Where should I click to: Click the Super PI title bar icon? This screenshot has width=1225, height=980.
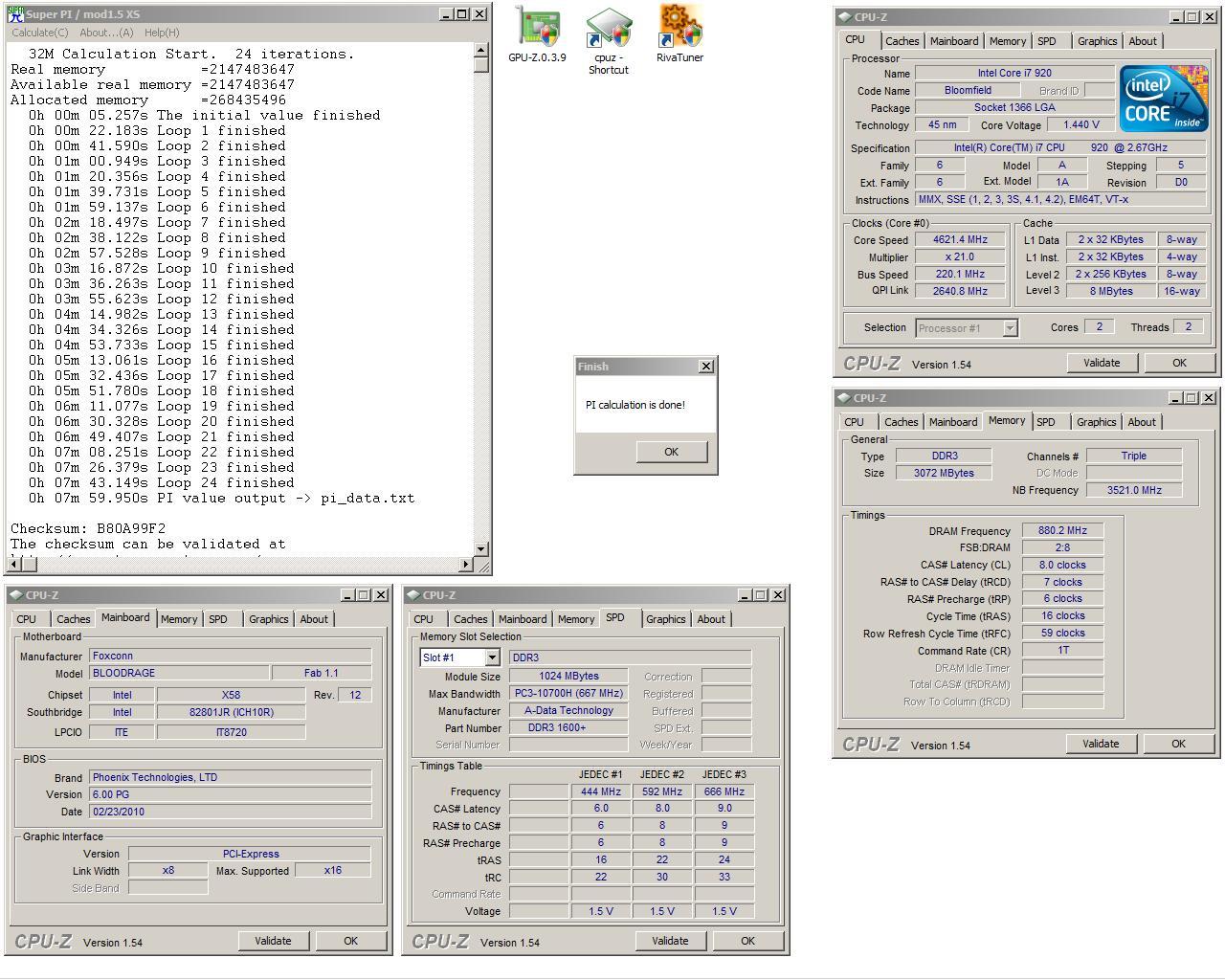[15, 14]
